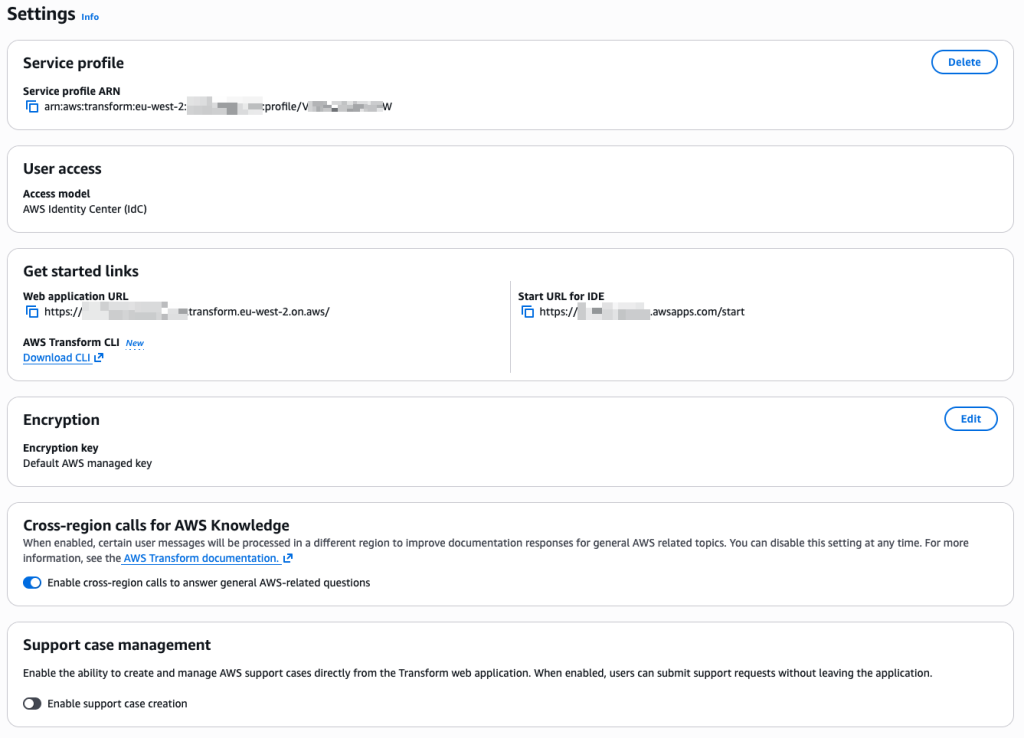Click the New badge next to AWS Transform CLI

(x=135, y=343)
